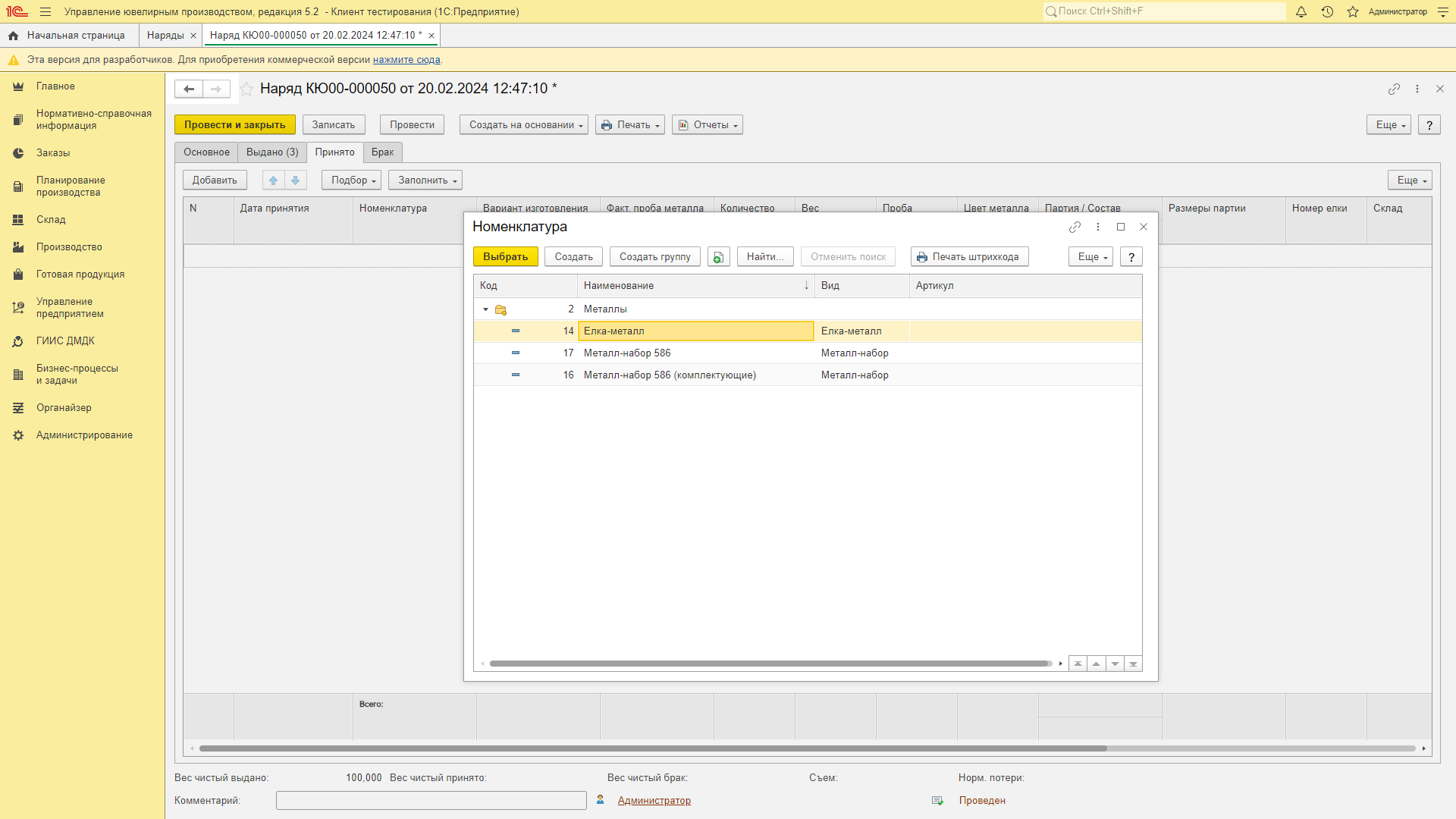Click Найти... button
Viewport: 1456px width, 819px height.
tap(765, 257)
